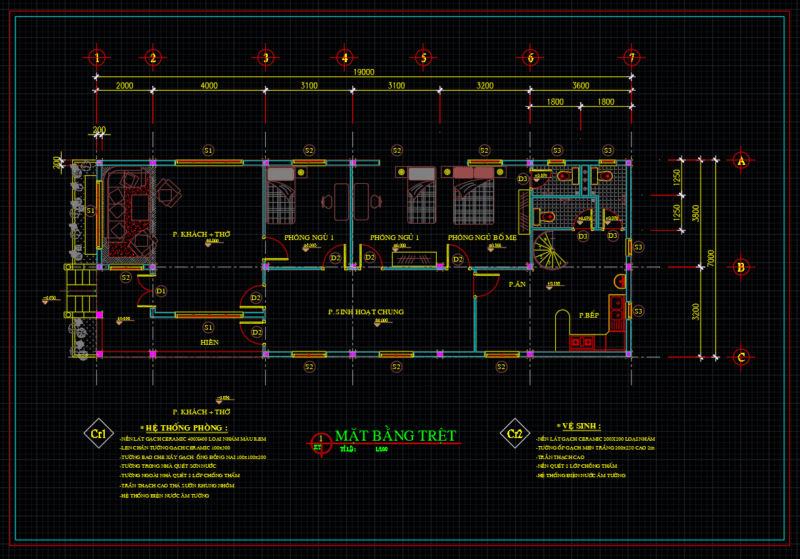
Task: Select the VỆ SINH notes heading
Action: (575, 426)
